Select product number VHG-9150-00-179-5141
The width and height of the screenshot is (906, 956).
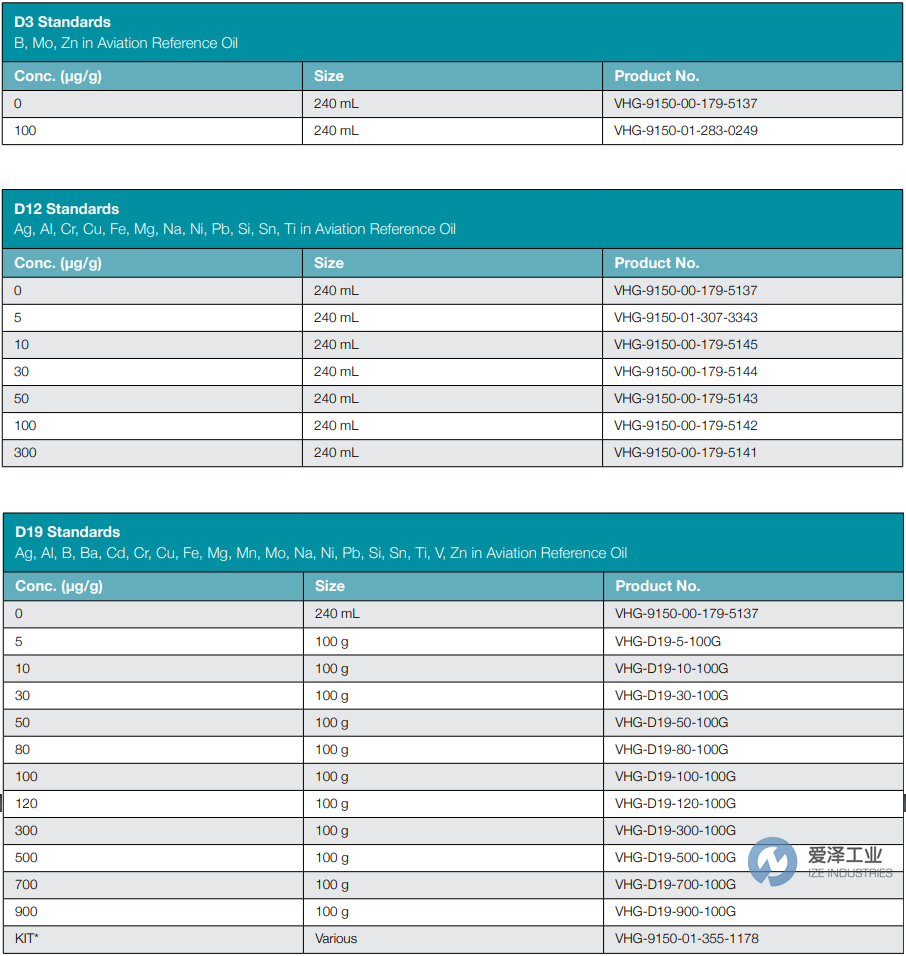[x=686, y=453]
